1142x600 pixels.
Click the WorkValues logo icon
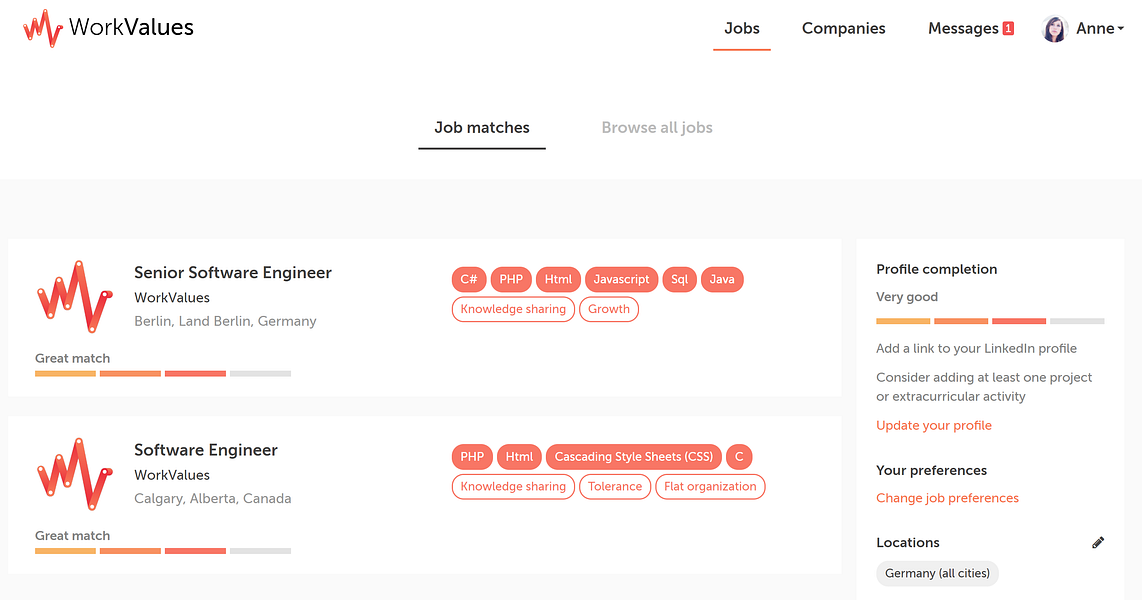coord(44,27)
